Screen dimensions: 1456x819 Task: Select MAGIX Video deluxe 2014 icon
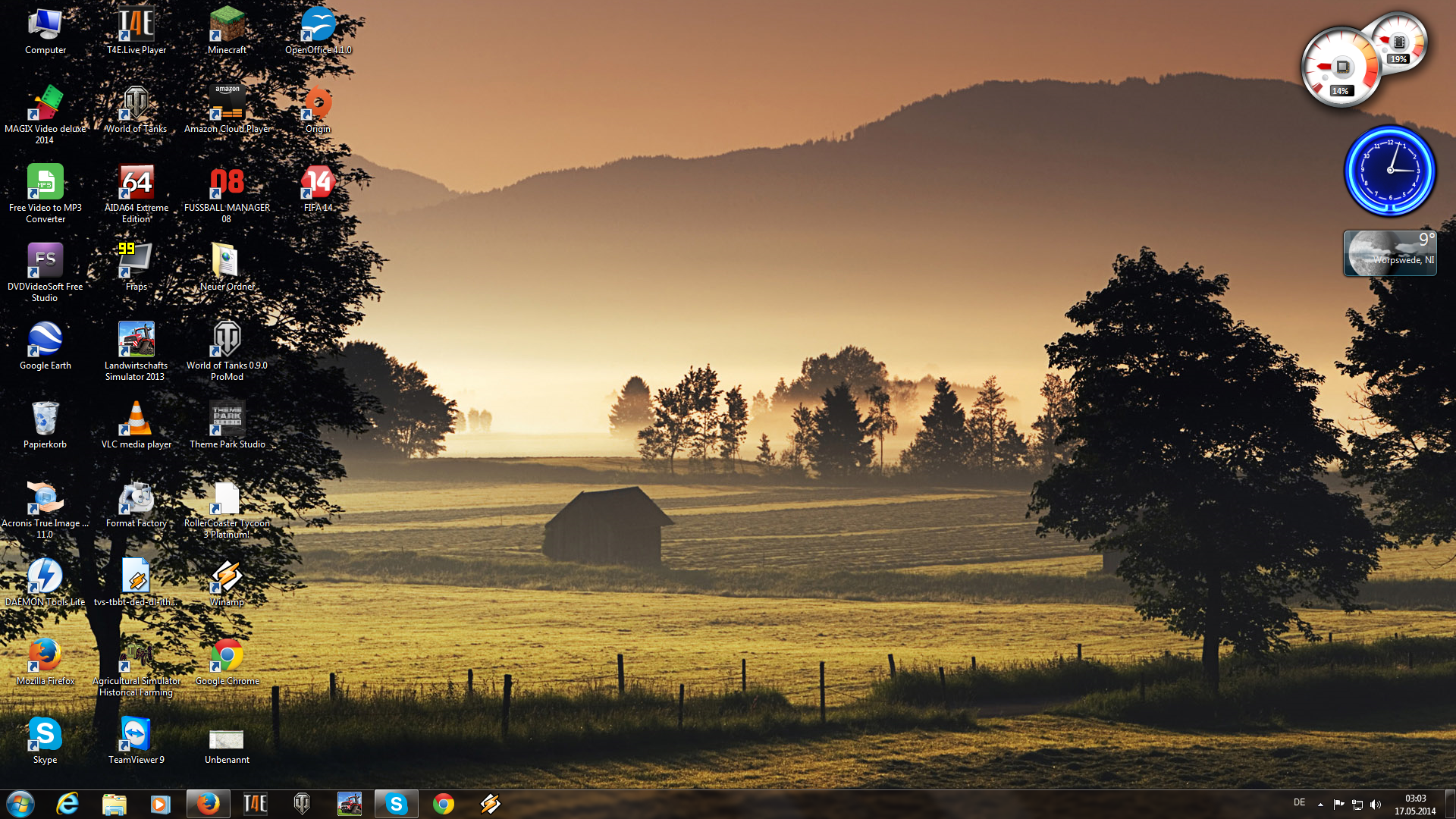click(x=45, y=115)
